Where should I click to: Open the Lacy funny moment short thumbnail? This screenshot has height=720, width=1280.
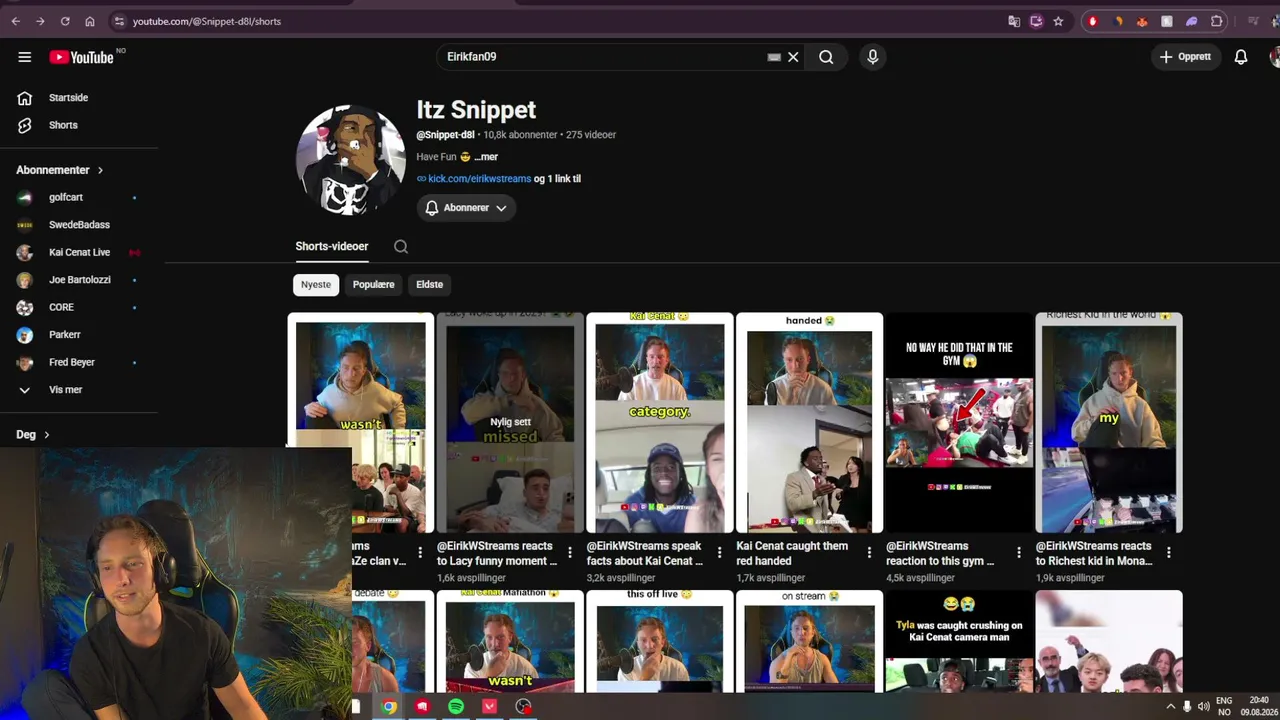tap(510, 423)
